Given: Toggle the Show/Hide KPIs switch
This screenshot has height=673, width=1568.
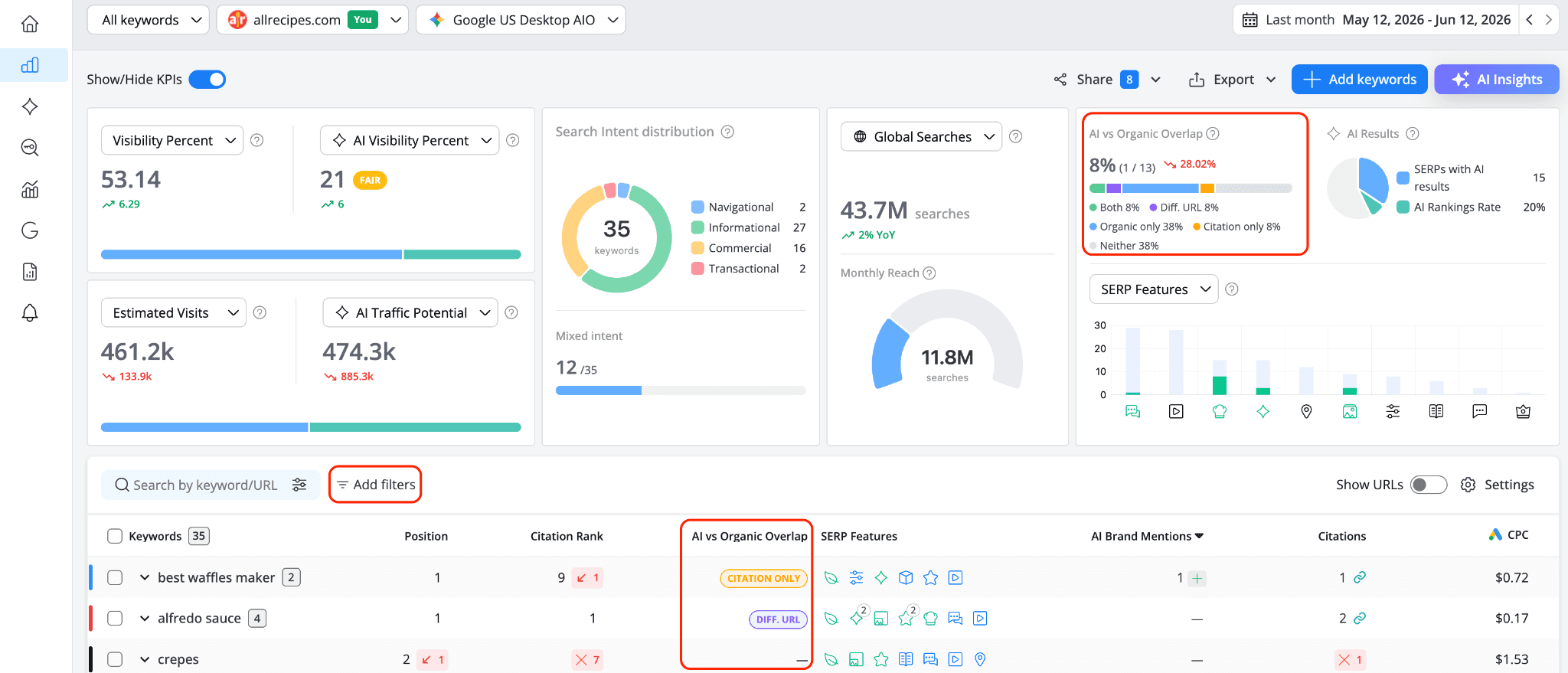Looking at the screenshot, I should [207, 79].
